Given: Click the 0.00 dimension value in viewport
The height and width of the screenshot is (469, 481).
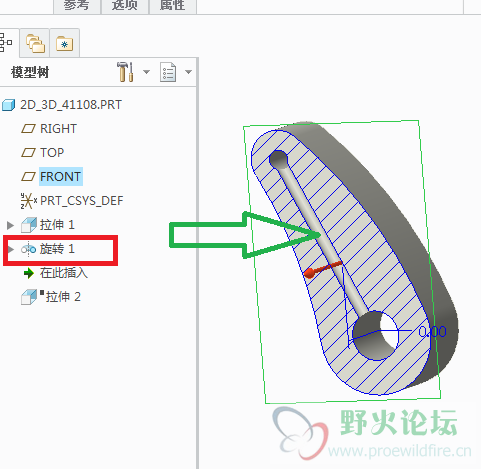Looking at the screenshot, I should pyautogui.click(x=432, y=332).
